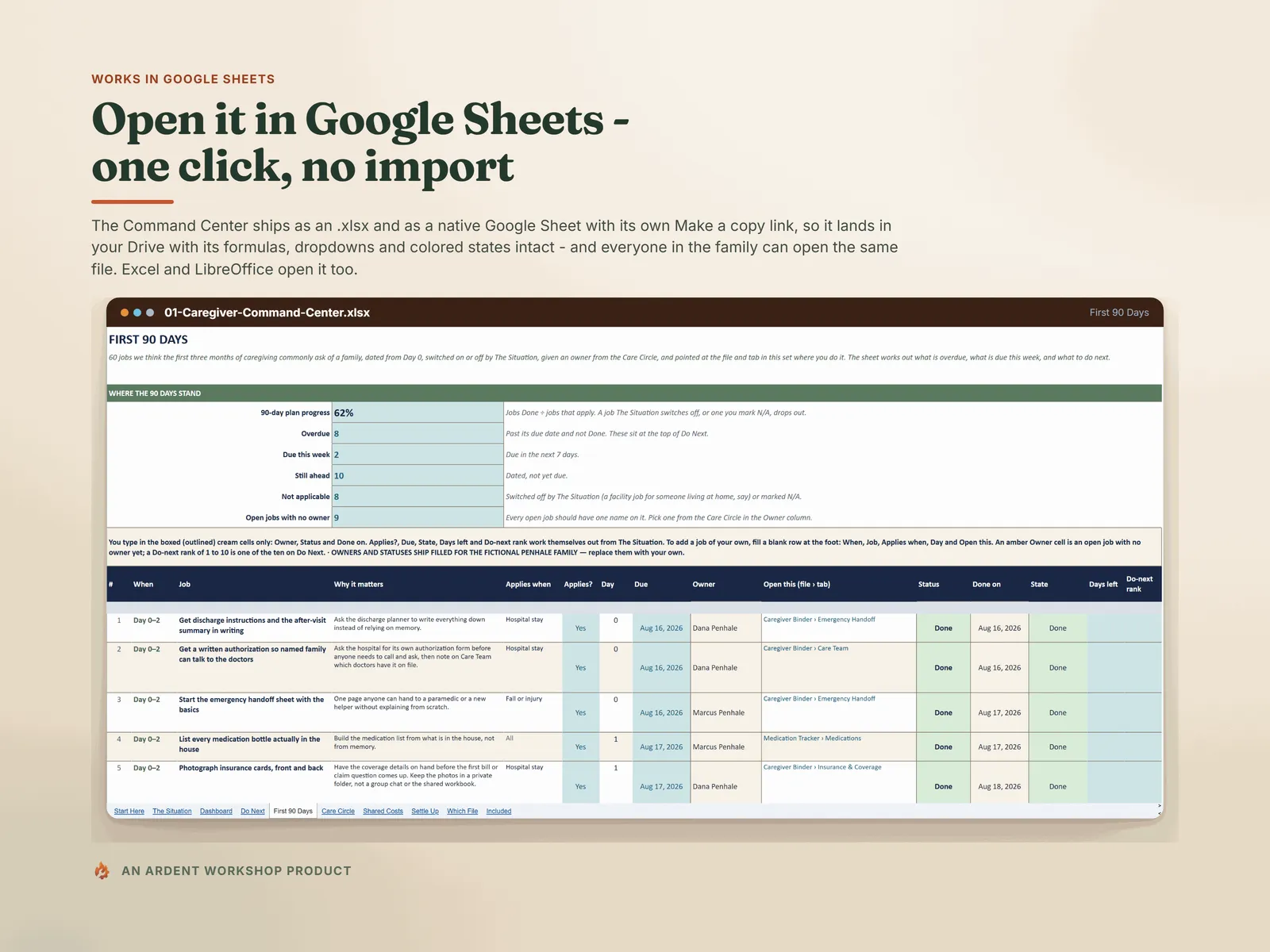Click the WORKS IN GOOGLE SHEETS label

(x=183, y=79)
